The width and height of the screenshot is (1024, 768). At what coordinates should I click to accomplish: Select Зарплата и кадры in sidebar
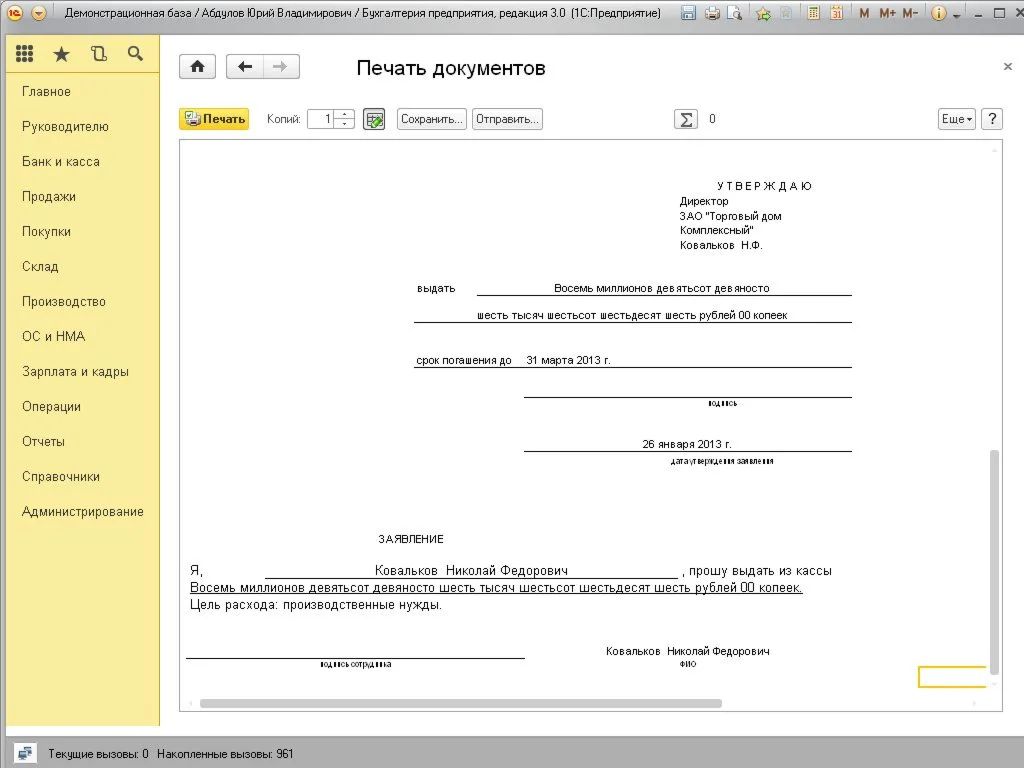coord(75,371)
